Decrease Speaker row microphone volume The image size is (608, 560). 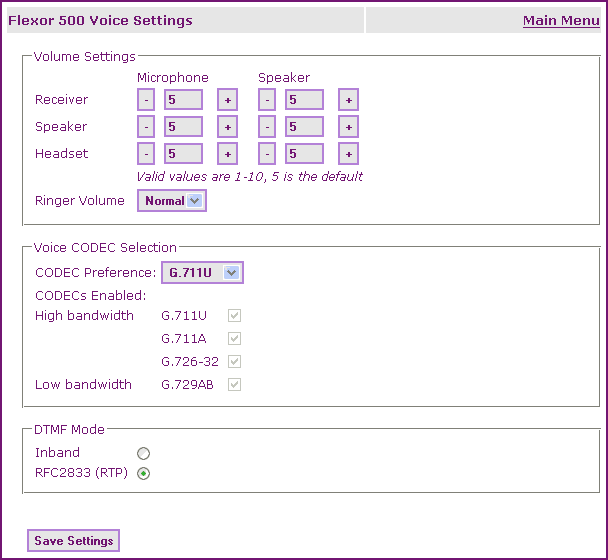(x=146, y=126)
